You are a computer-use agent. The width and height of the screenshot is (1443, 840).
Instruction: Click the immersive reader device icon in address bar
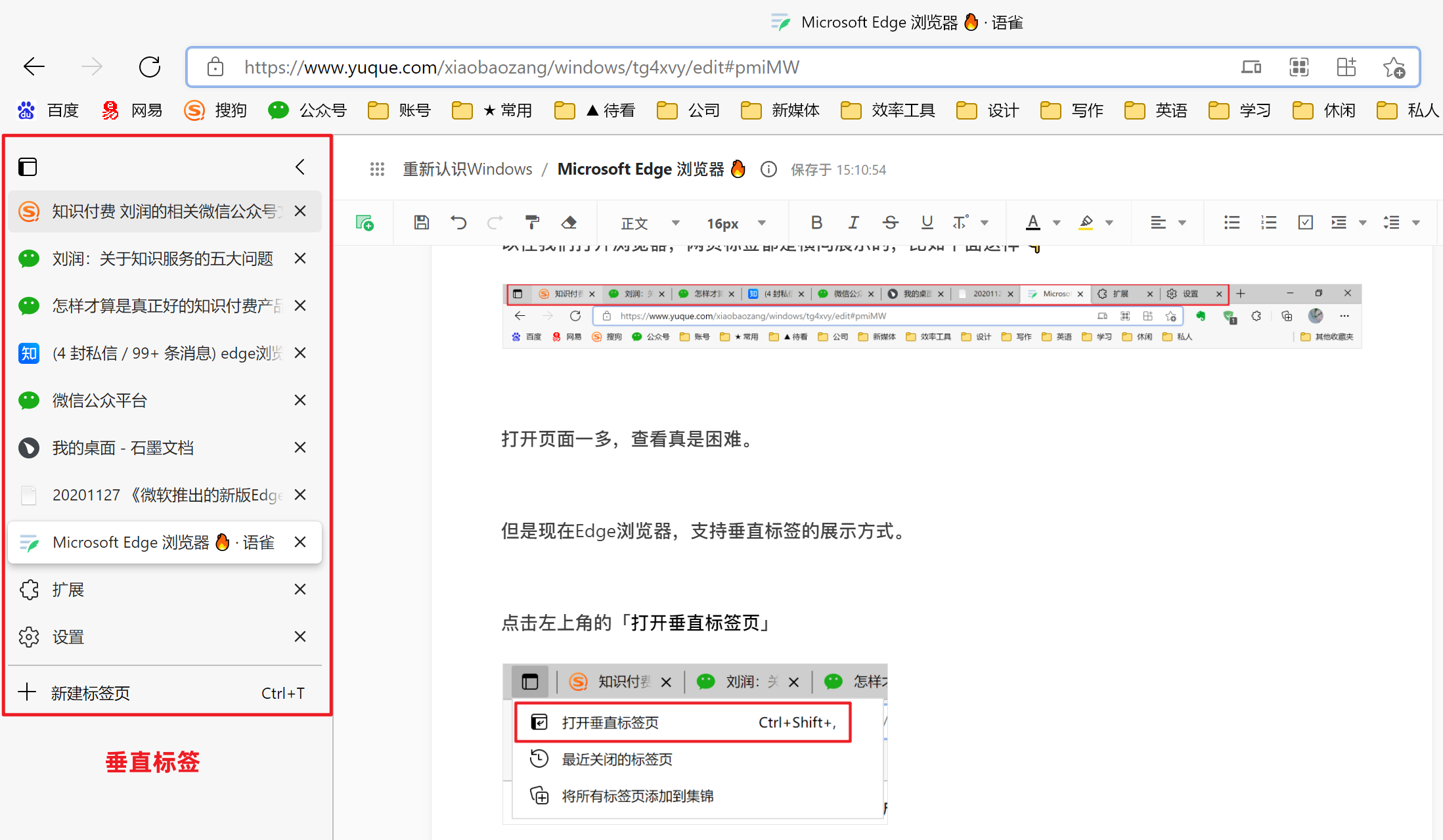pyautogui.click(x=1251, y=67)
